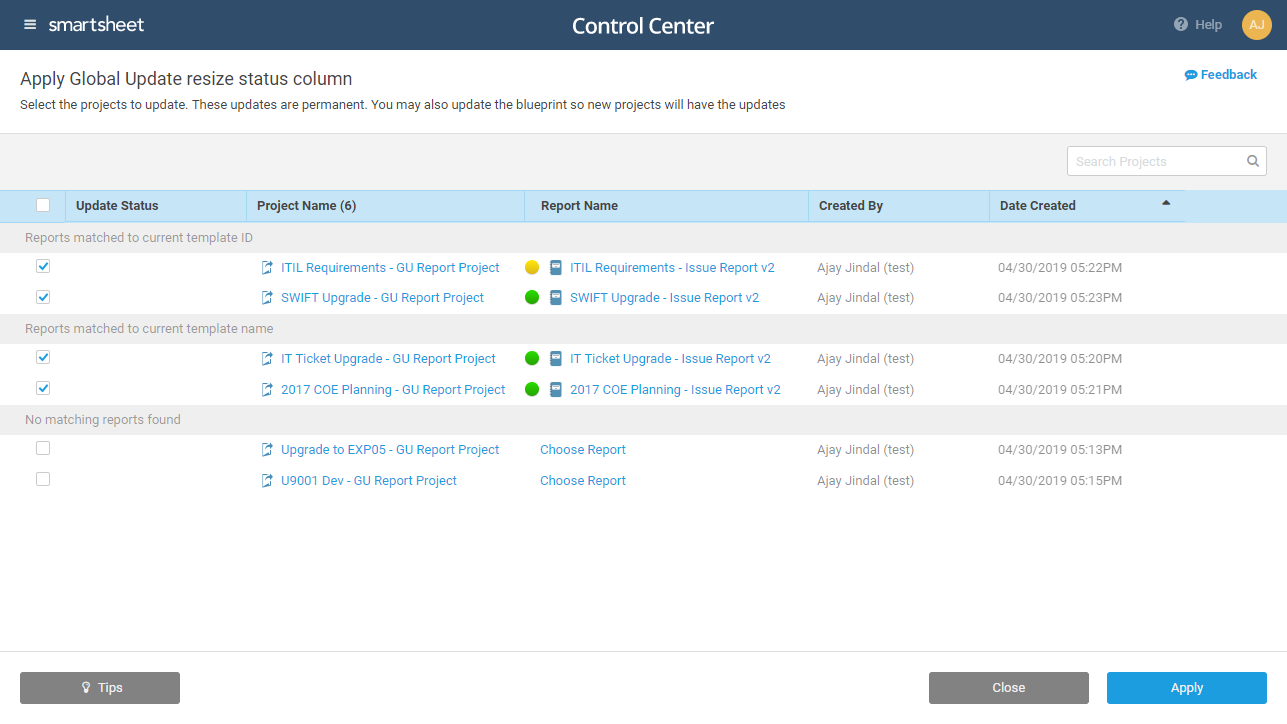Image resolution: width=1287 pixels, height=724 pixels.
Task: Click yellow status dot for ITIL Requirements report
Action: pos(532,267)
